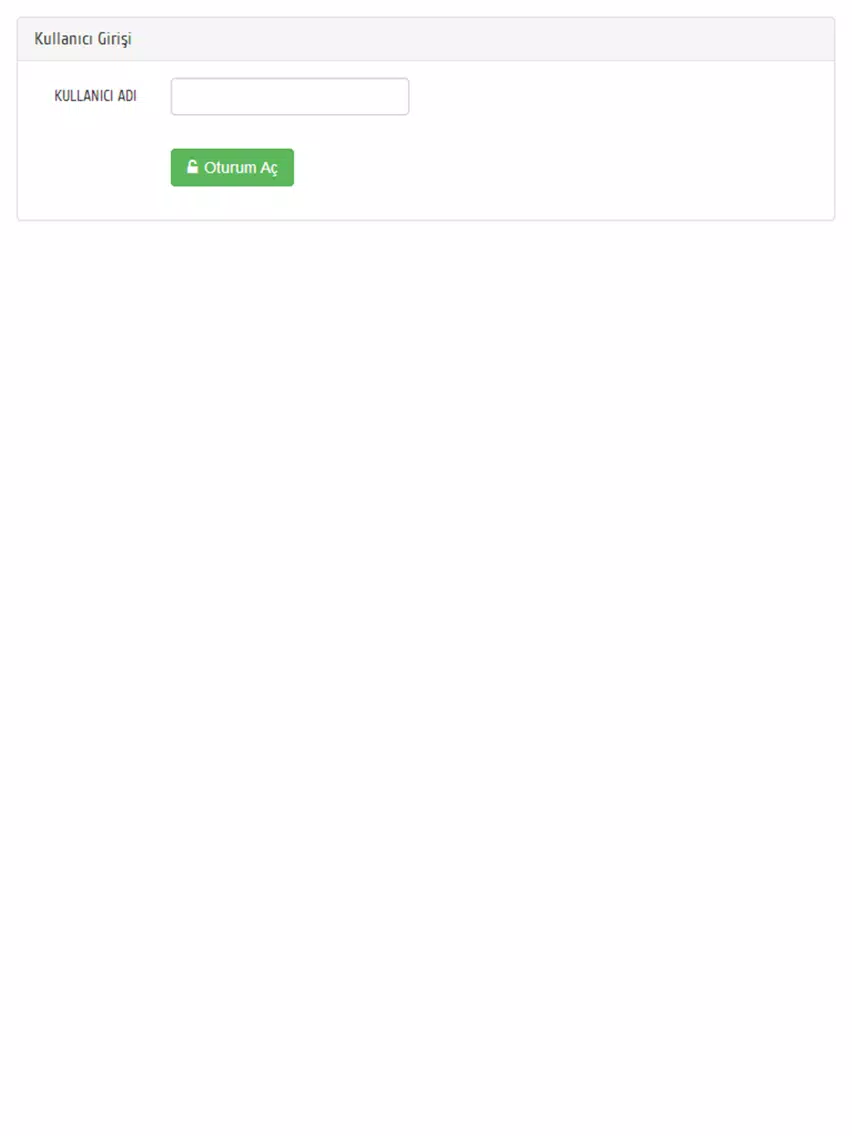The image size is (852, 1136).
Task: Open session via the Oturum Aç text
Action: (x=241, y=167)
